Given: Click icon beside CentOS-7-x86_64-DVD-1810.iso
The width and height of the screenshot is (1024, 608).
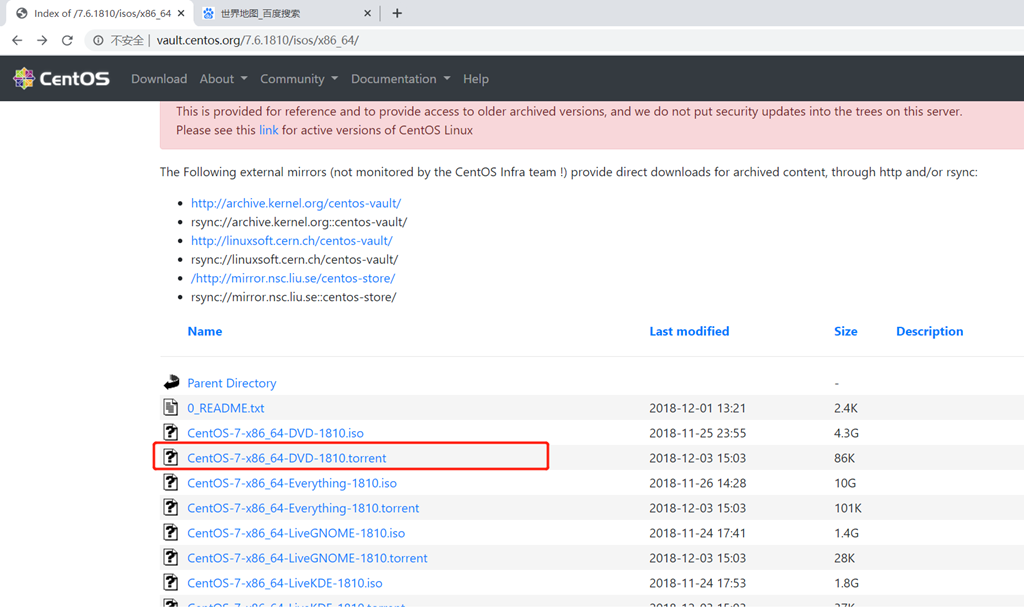Looking at the screenshot, I should pyautogui.click(x=170, y=432).
